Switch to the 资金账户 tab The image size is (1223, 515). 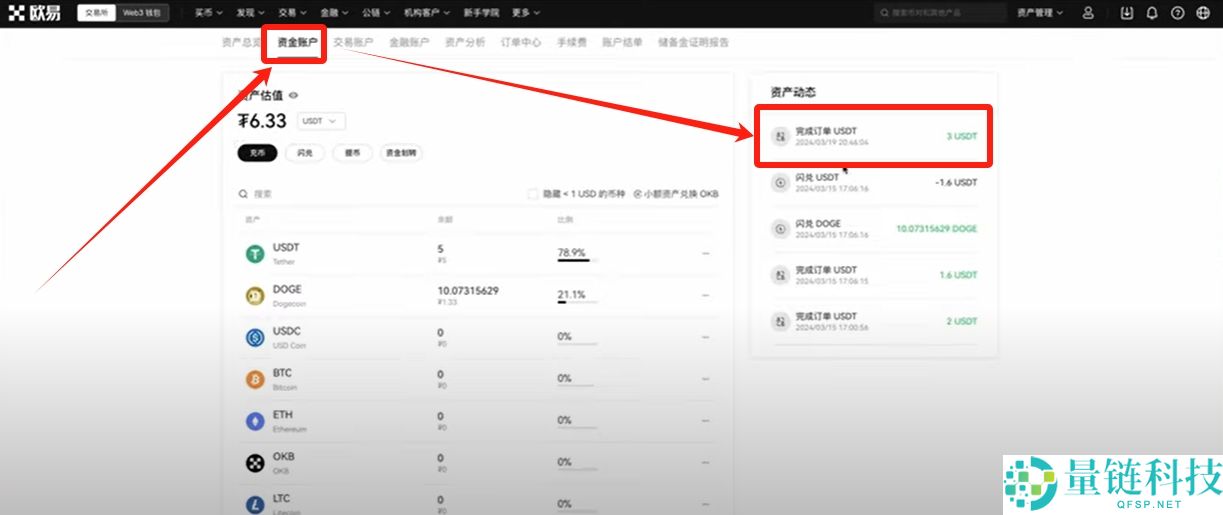pyautogui.click(x=297, y=43)
